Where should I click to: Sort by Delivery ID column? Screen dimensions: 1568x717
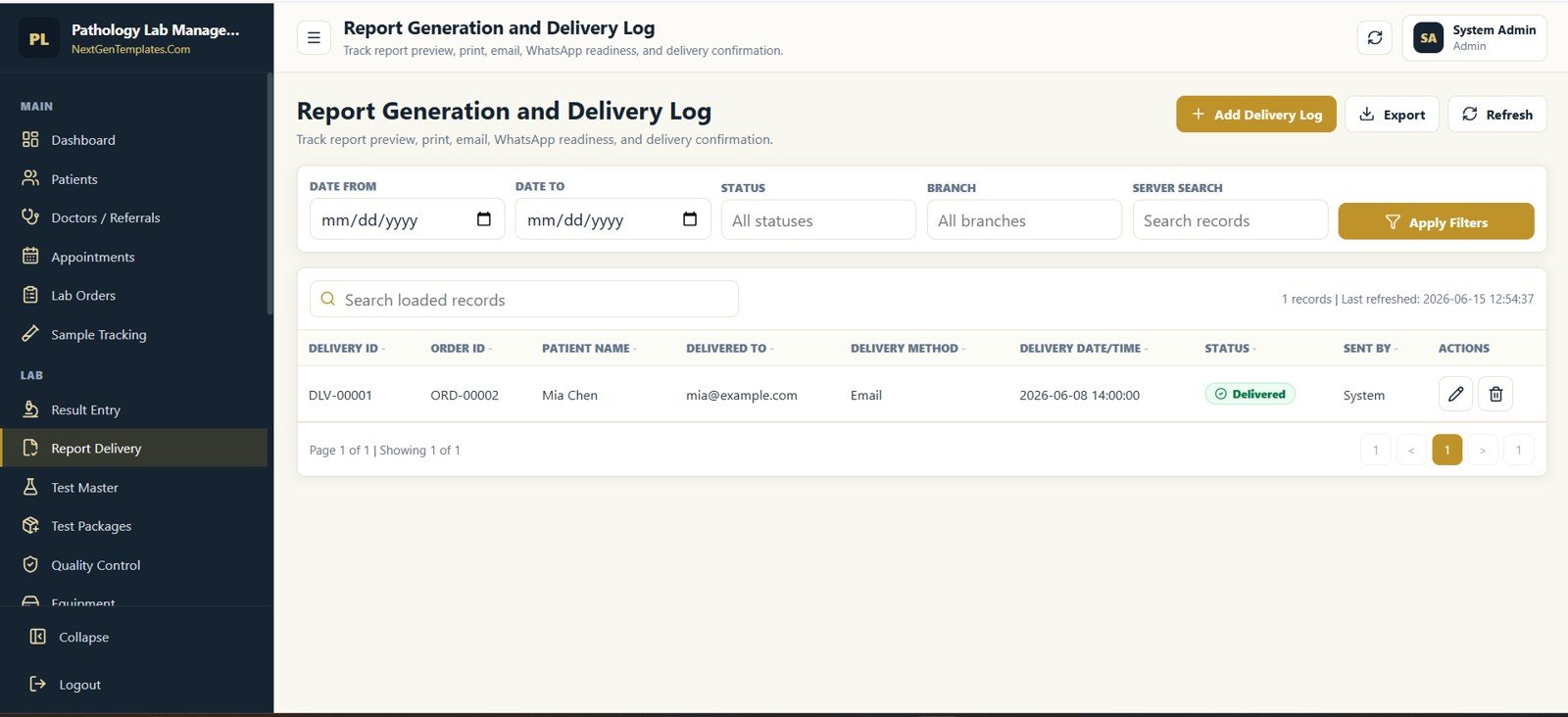347,348
